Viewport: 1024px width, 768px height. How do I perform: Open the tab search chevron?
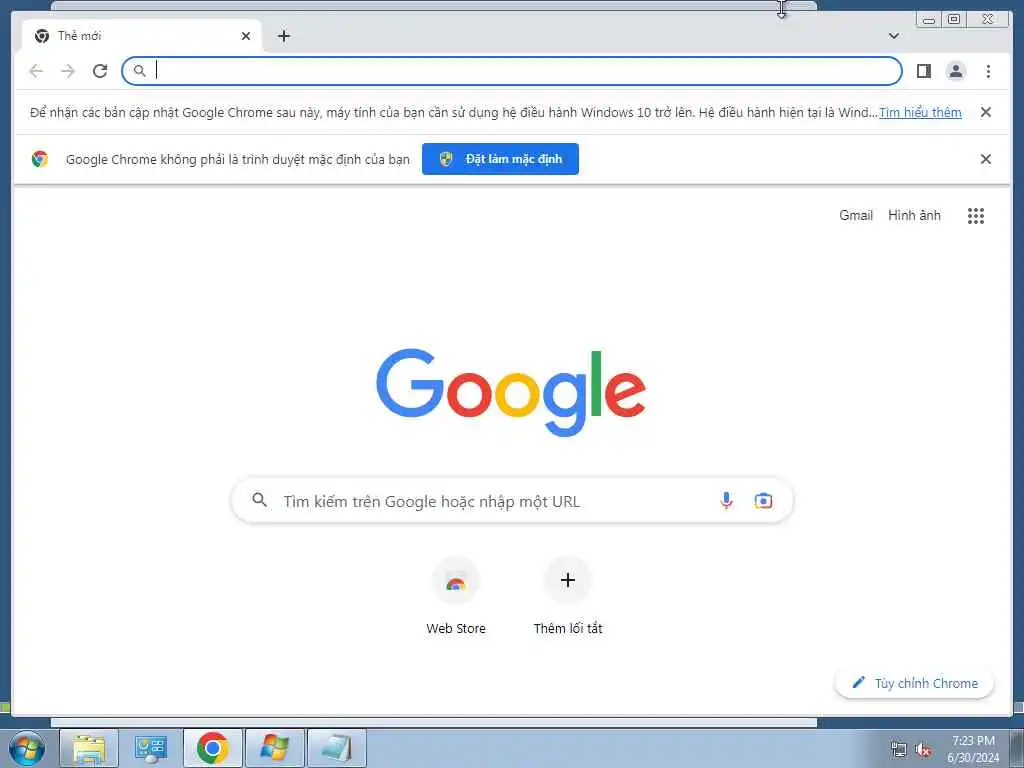pyautogui.click(x=893, y=36)
